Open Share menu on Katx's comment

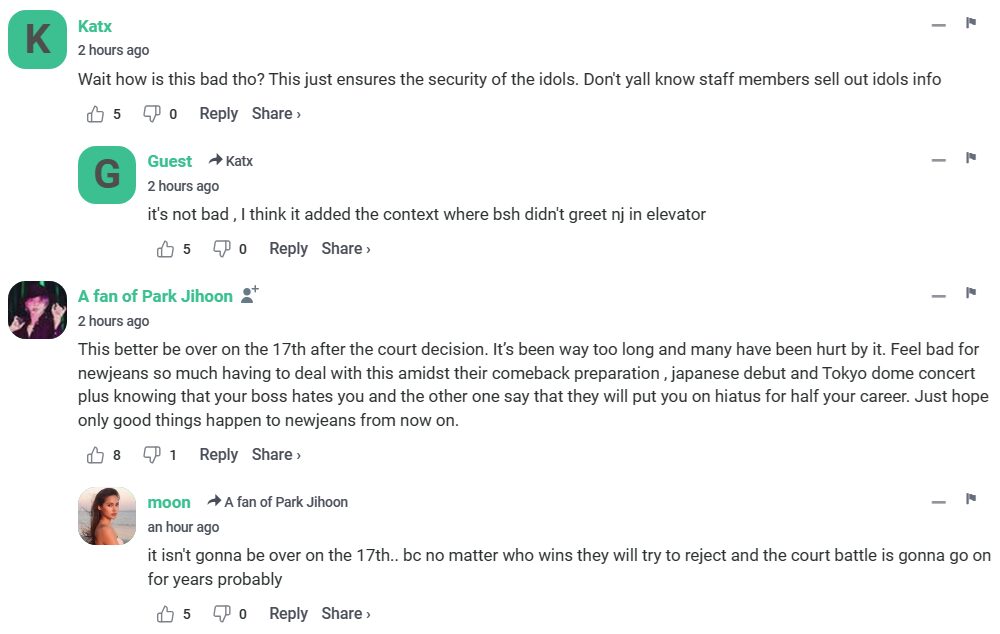point(276,114)
